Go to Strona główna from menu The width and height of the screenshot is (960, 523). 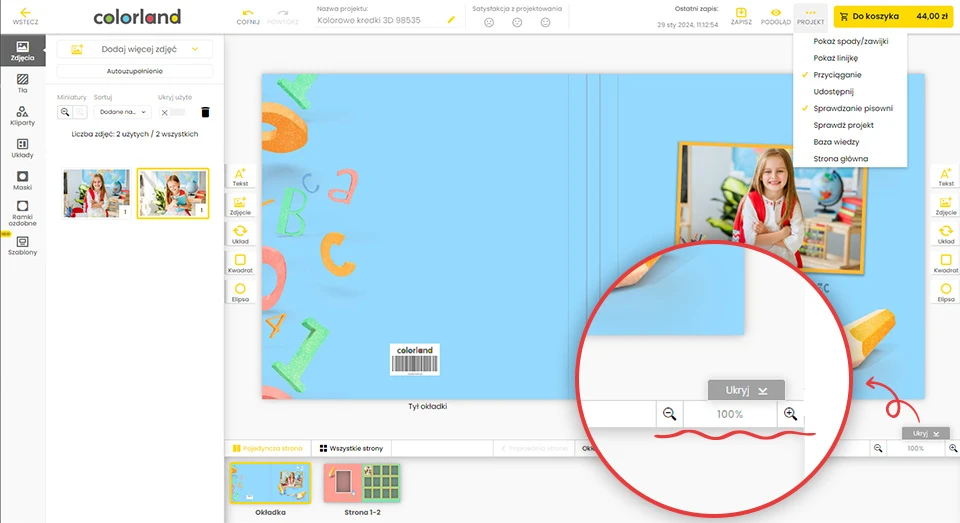[x=841, y=159]
